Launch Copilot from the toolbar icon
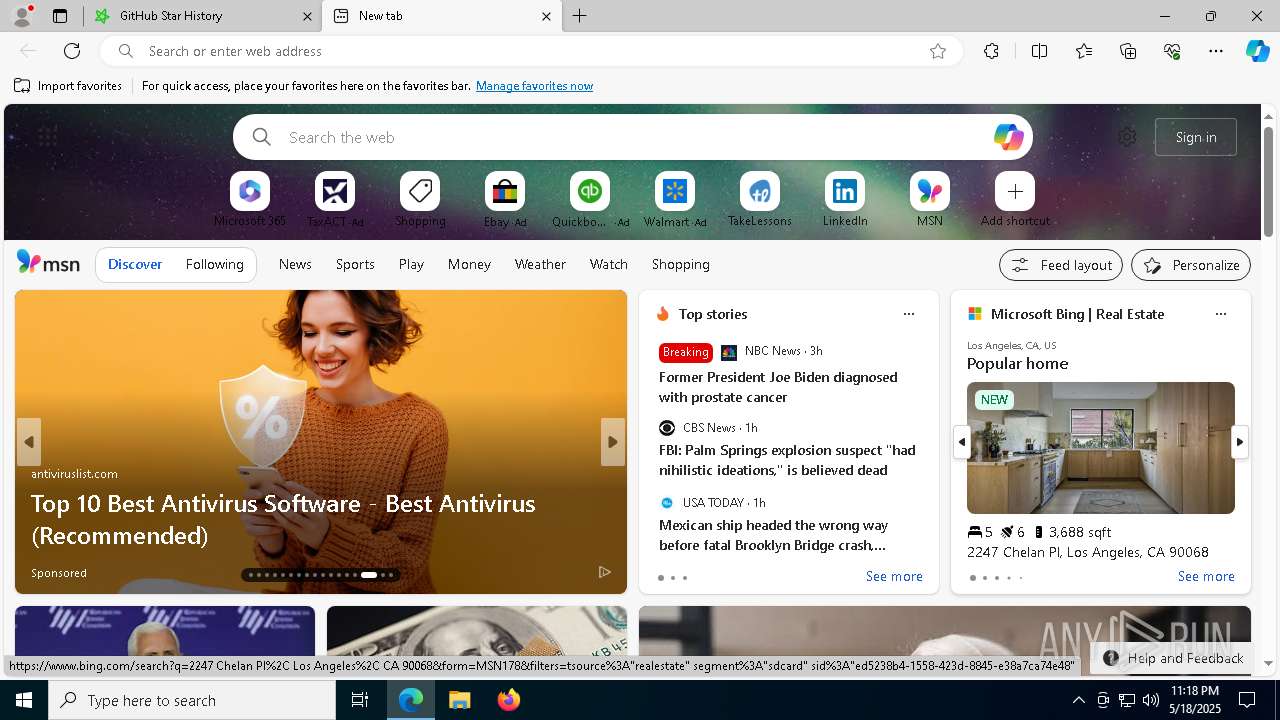Screen dimensions: 1280x720 pyautogui.click(x=1257, y=51)
